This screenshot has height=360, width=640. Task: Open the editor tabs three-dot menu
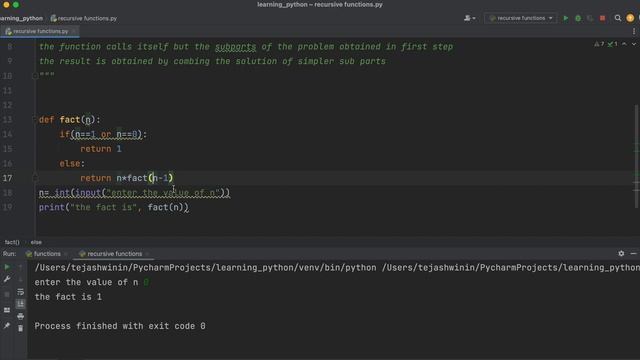tap(633, 31)
